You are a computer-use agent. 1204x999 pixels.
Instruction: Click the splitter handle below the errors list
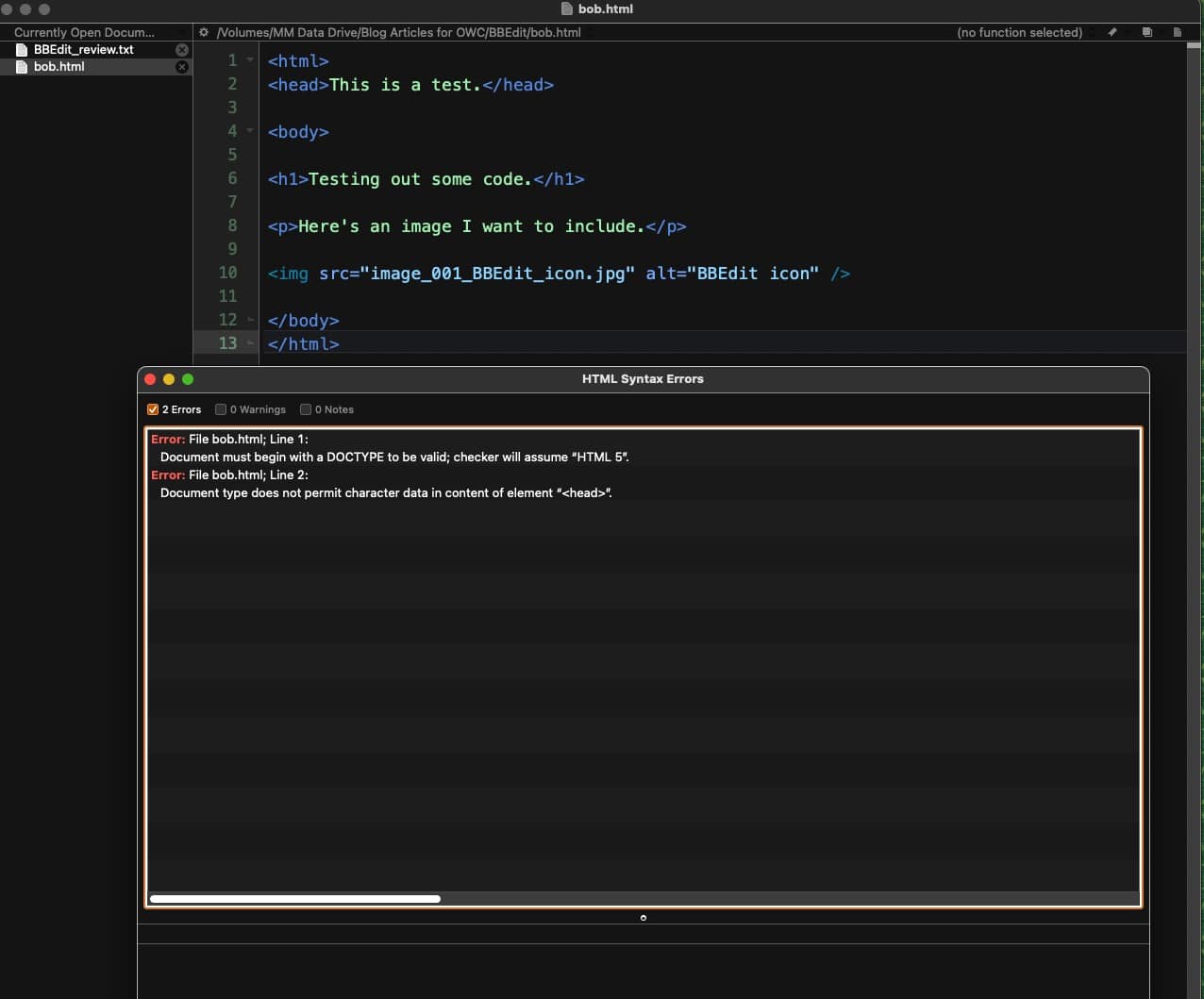click(644, 918)
